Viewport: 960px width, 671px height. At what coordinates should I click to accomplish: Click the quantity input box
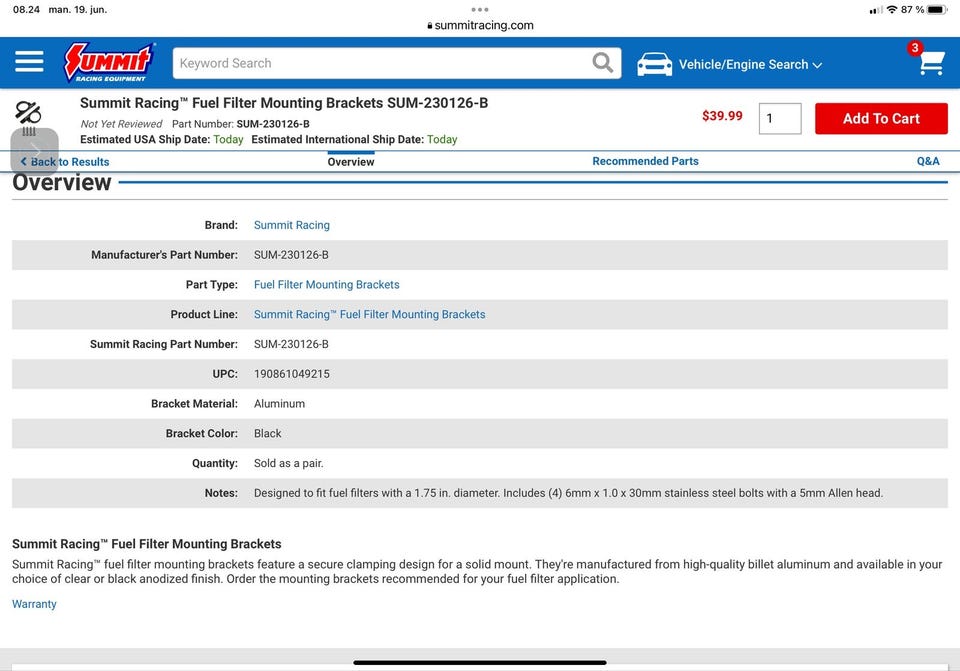click(779, 118)
